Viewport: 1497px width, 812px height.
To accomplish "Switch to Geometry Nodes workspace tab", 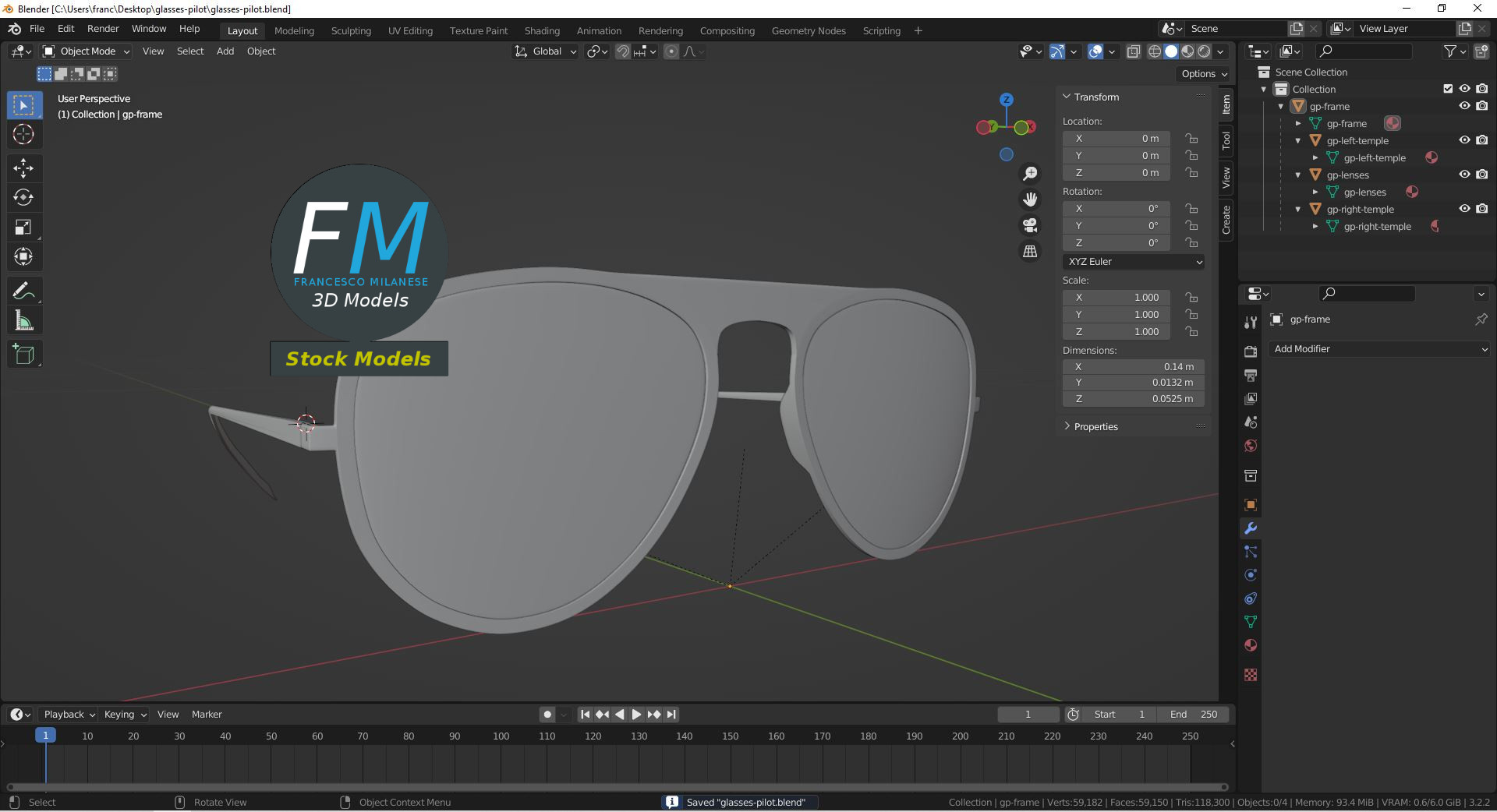I will click(809, 31).
